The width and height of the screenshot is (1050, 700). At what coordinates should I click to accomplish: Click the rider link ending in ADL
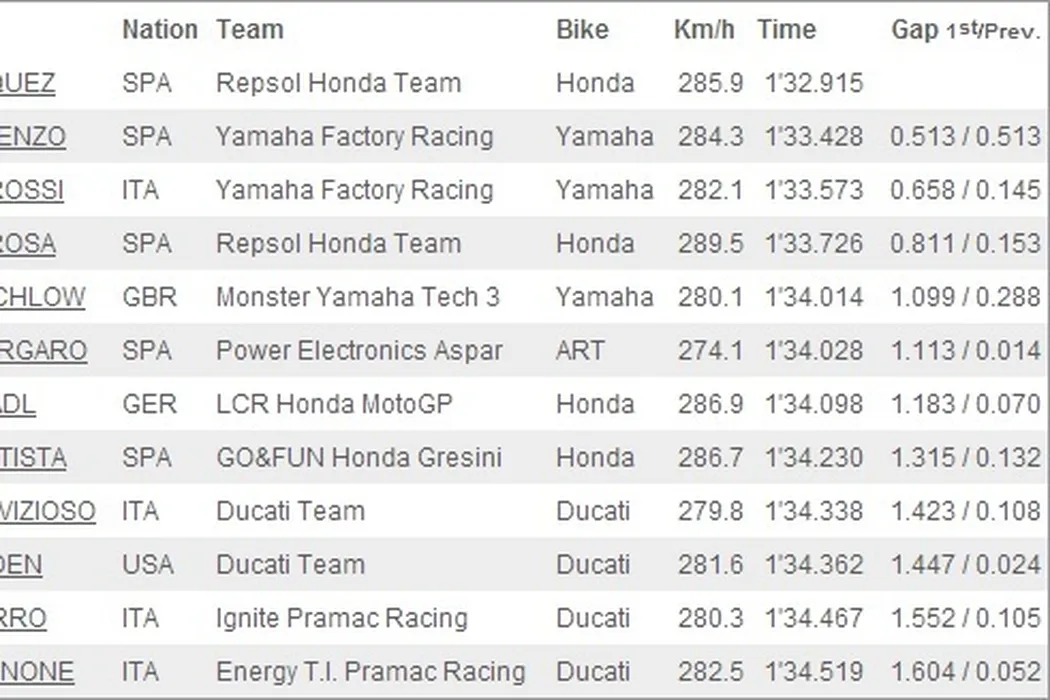click(x=18, y=405)
